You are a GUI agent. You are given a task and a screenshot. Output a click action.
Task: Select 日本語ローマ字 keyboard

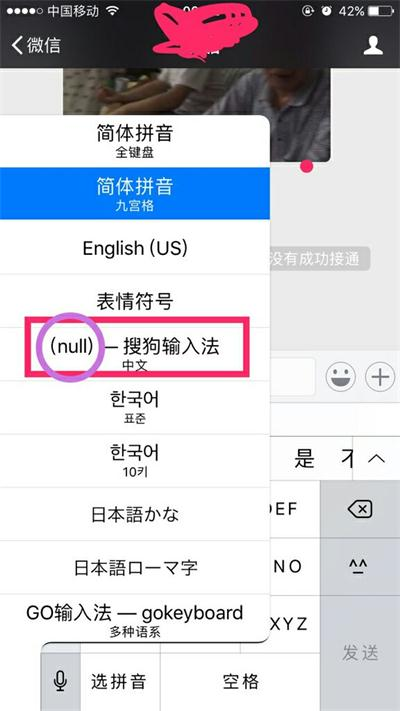click(x=135, y=567)
